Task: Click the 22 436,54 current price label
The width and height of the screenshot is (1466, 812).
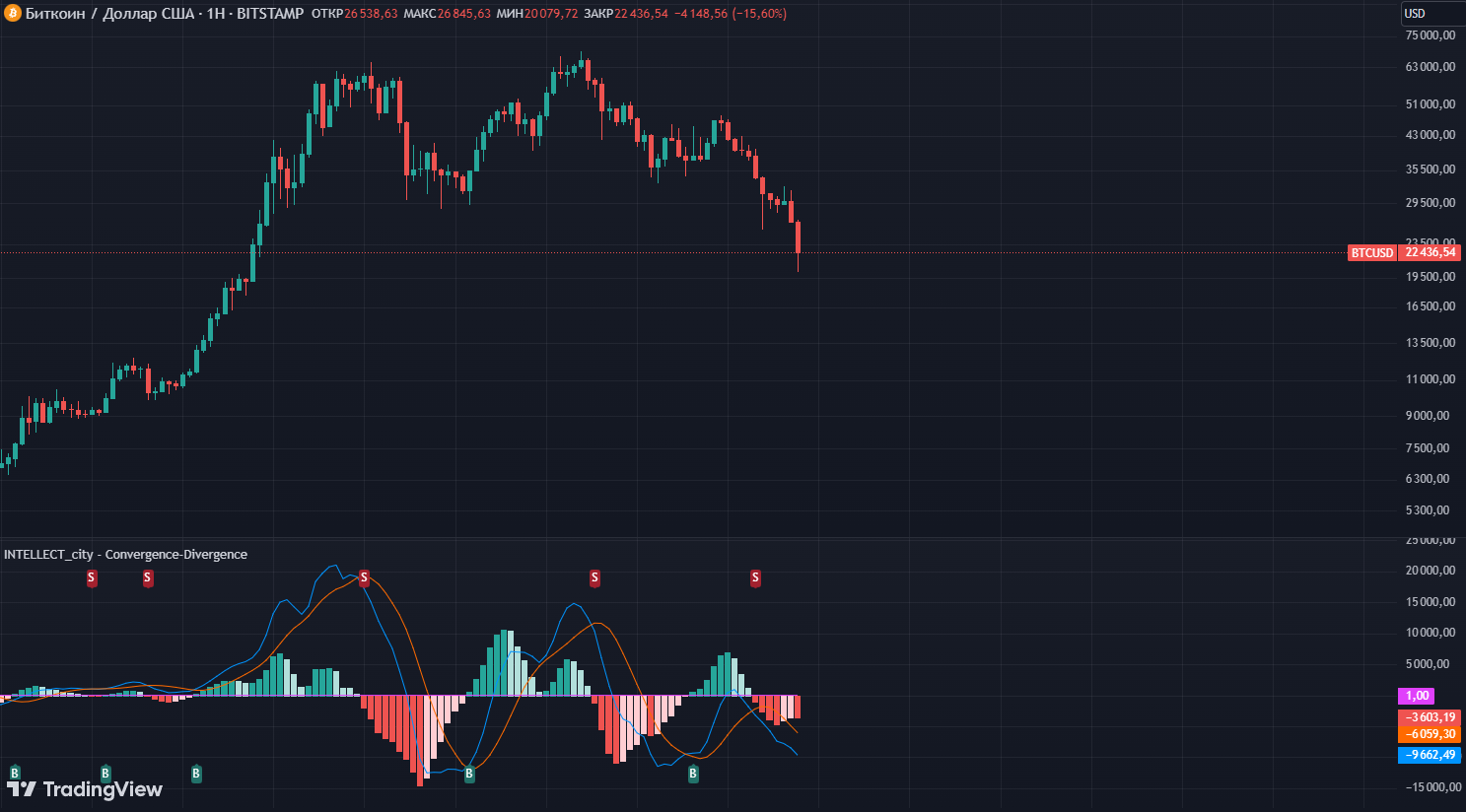Action: coord(1430,253)
